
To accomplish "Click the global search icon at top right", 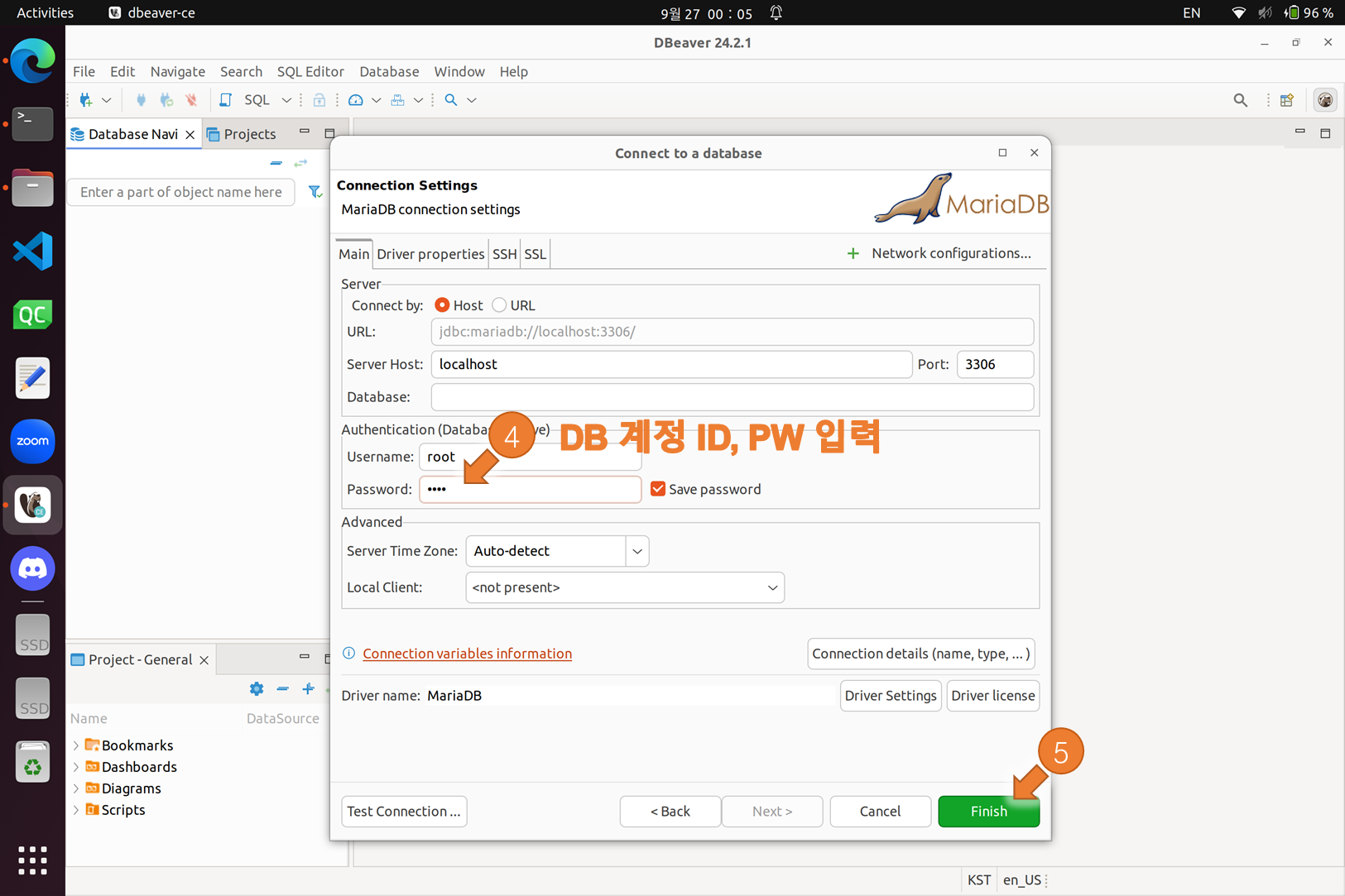I will (x=1240, y=100).
